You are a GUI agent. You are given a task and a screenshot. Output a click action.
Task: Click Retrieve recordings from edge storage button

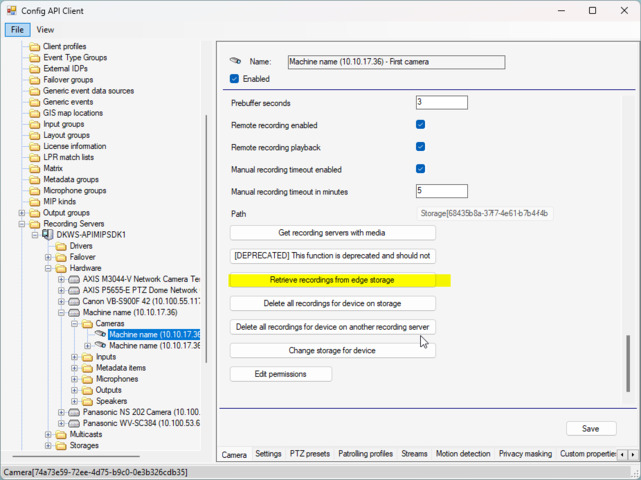[332, 280]
